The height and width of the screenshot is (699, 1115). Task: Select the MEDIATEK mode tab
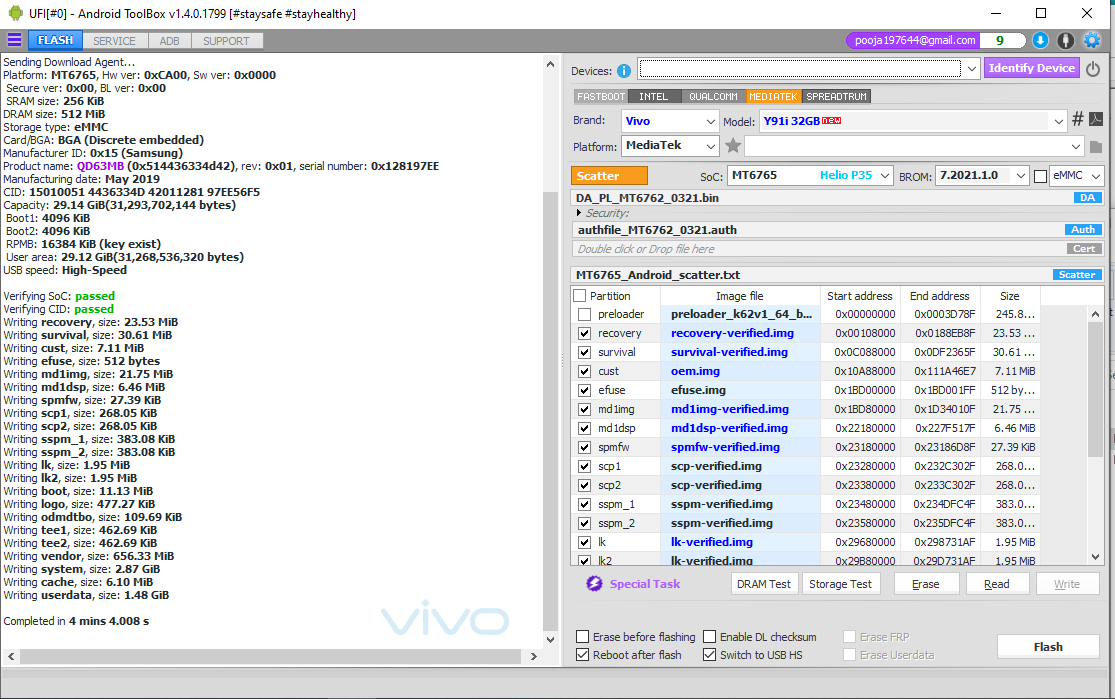tap(773, 97)
